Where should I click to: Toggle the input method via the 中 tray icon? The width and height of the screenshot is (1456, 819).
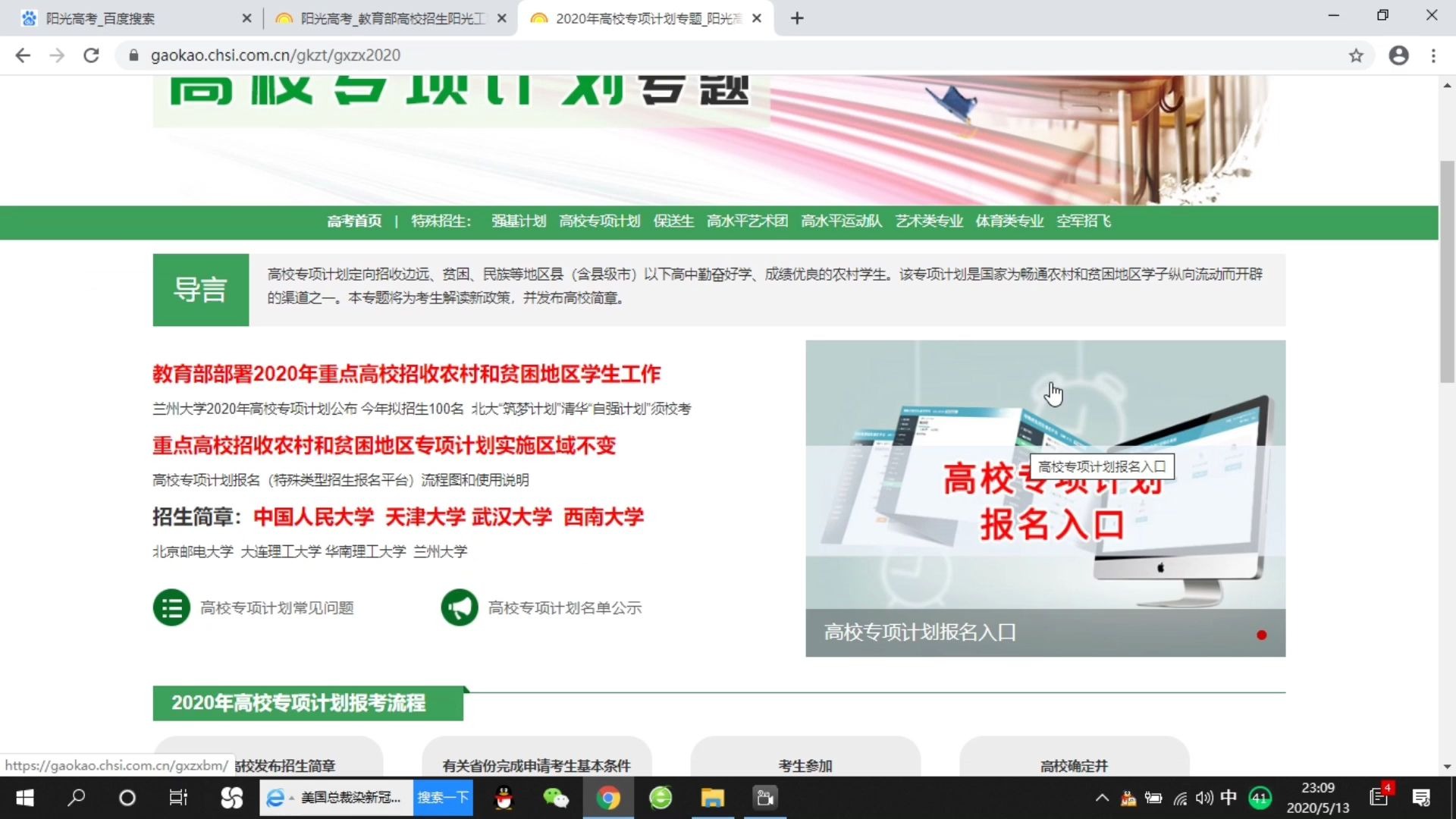click(1229, 798)
